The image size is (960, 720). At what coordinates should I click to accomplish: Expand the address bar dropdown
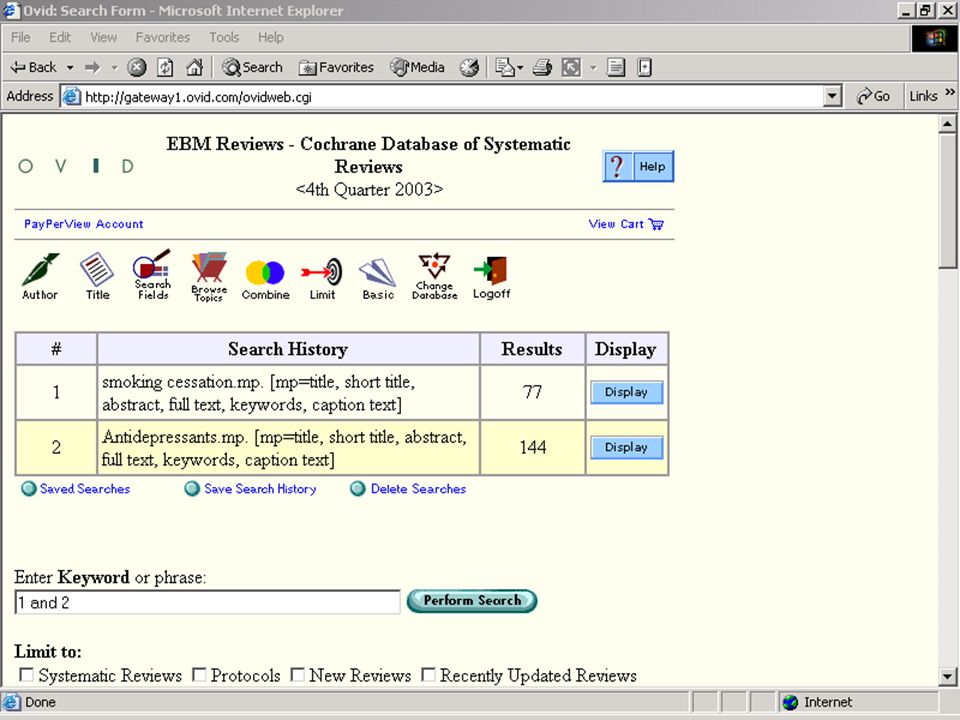click(x=832, y=96)
